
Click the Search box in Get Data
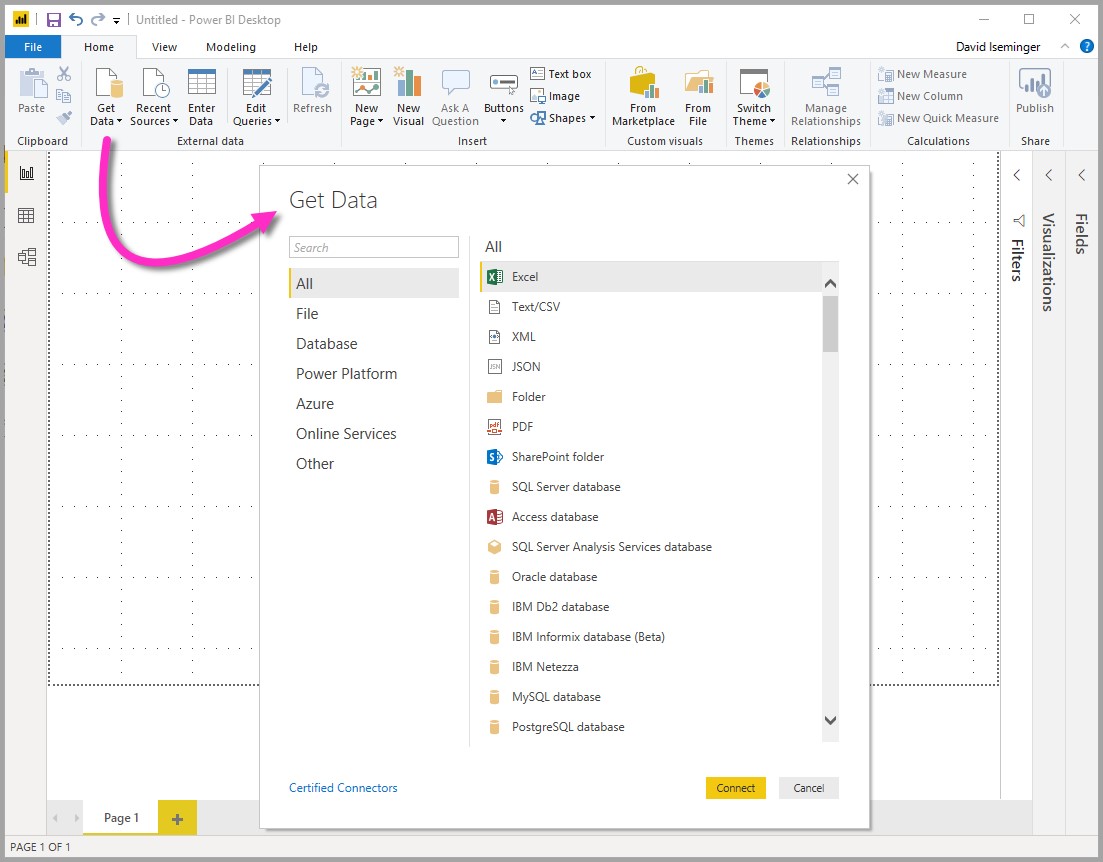(x=373, y=247)
